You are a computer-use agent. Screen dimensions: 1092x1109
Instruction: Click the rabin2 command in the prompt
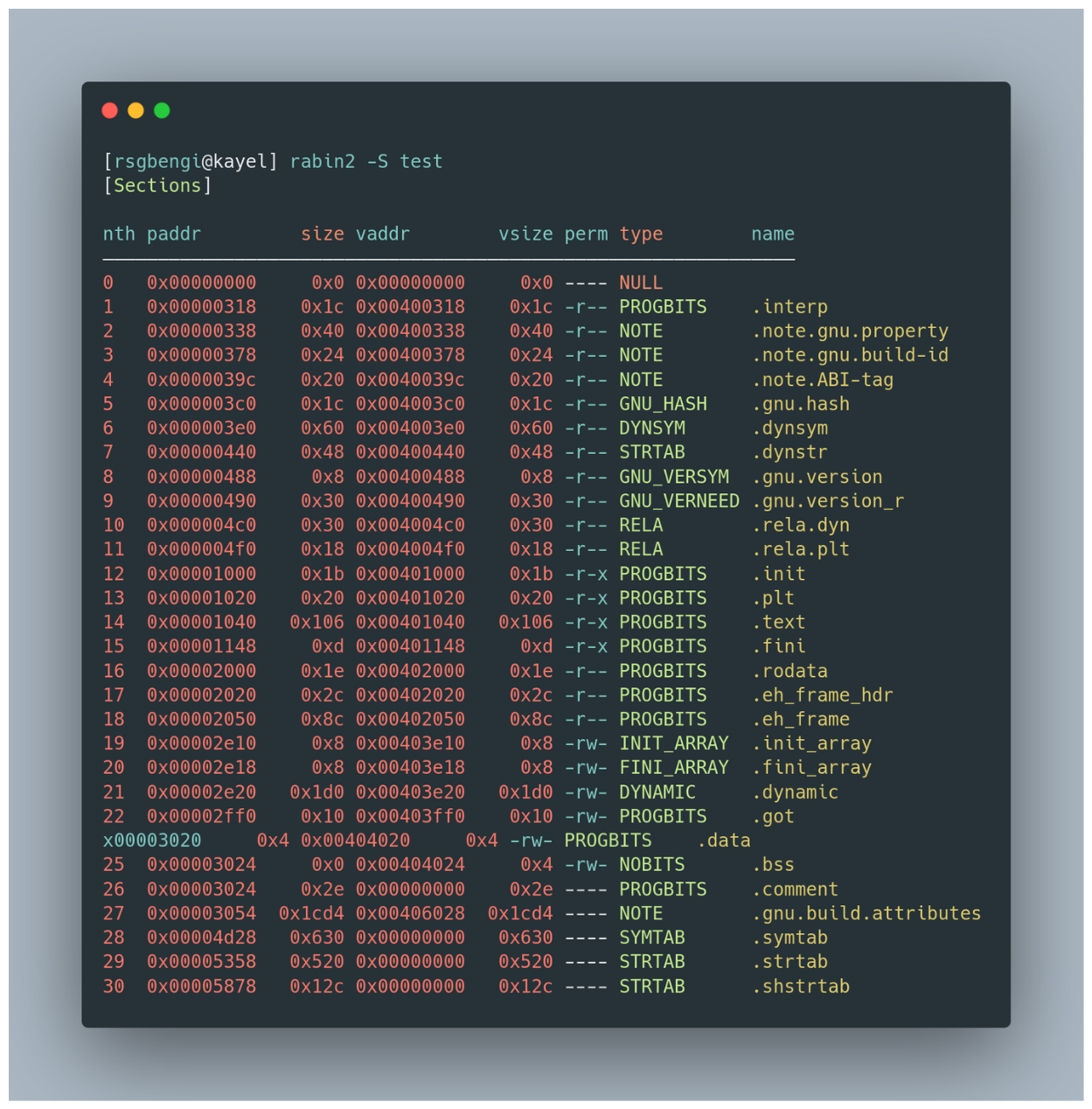[322, 162]
